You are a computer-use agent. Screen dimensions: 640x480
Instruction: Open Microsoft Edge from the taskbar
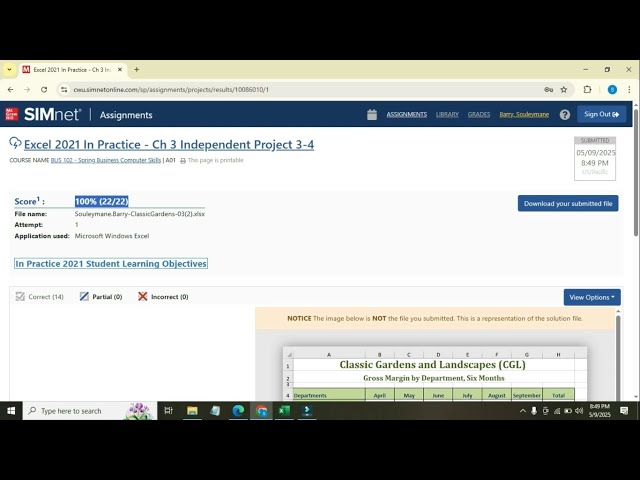[x=238, y=411]
